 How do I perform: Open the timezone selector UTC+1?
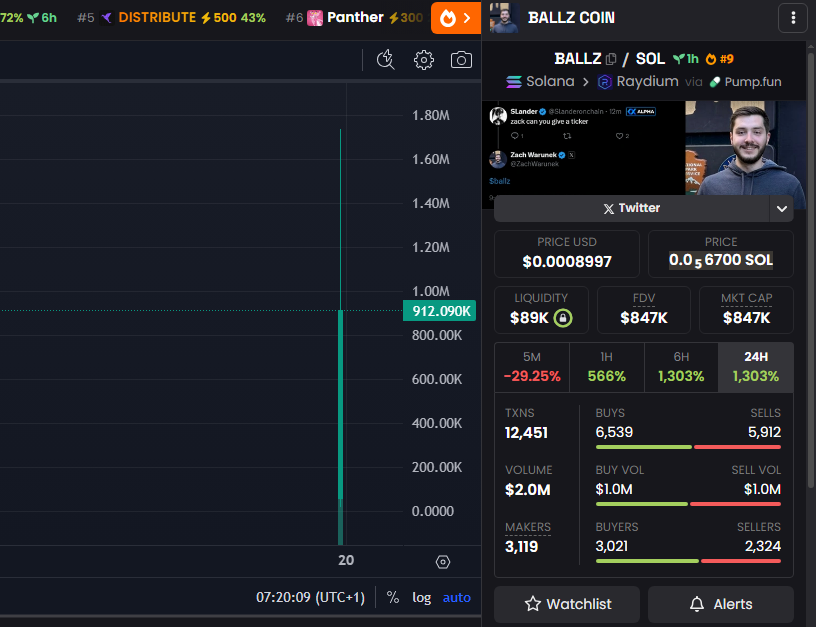[x=310, y=597]
